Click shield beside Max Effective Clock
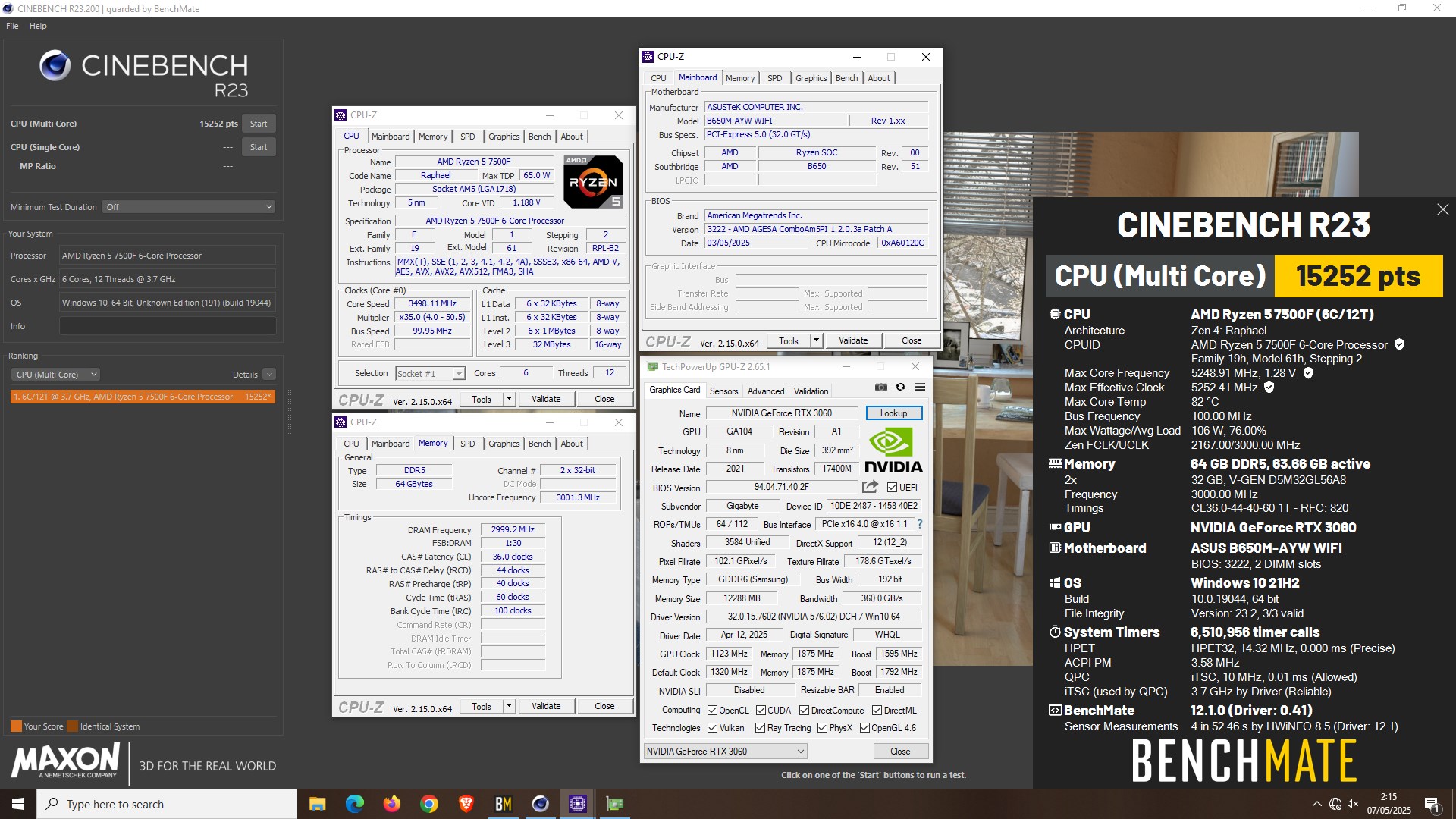The height and width of the screenshot is (819, 1456). click(1269, 388)
